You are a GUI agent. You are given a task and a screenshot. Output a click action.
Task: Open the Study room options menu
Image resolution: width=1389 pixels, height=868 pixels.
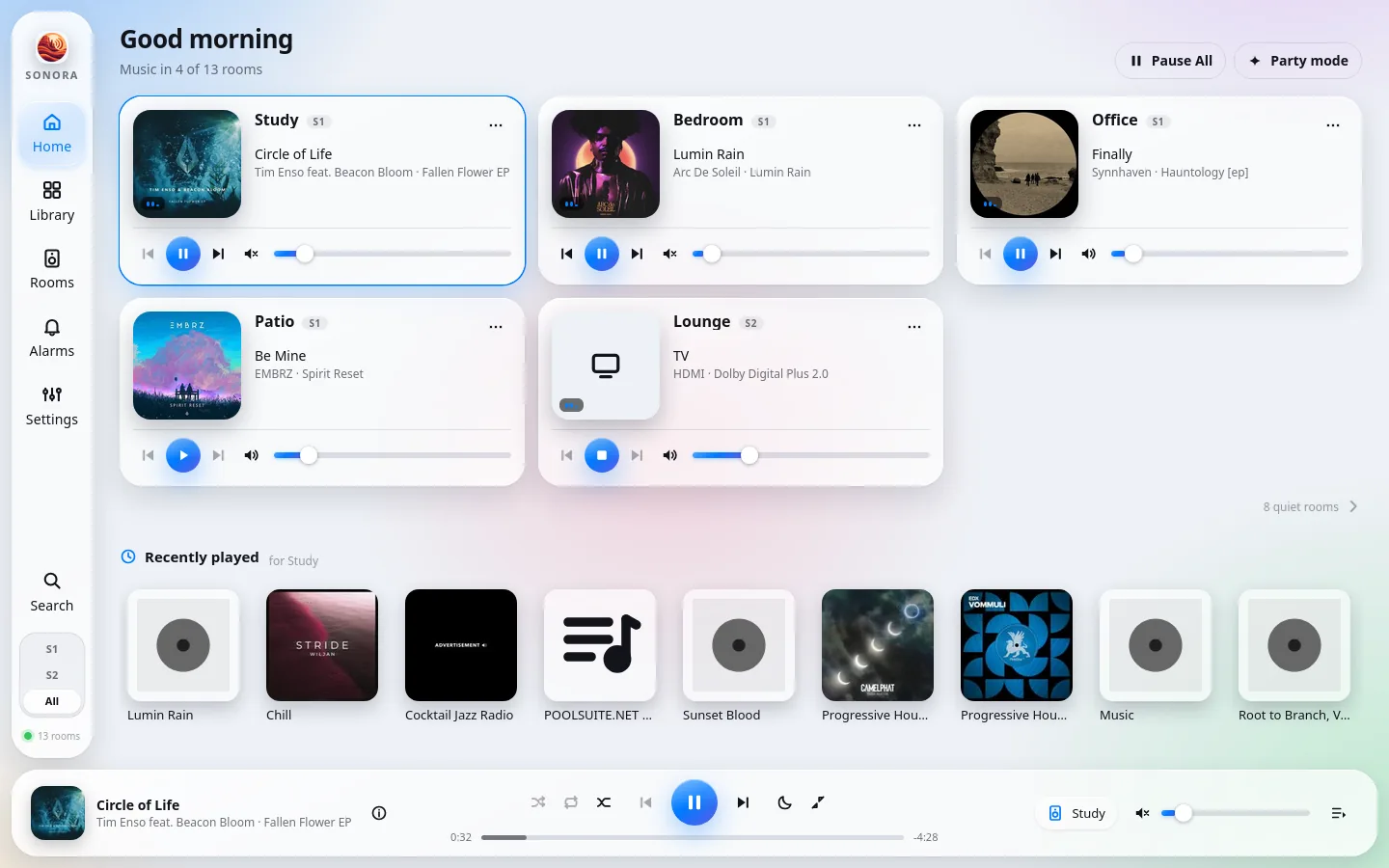[x=496, y=125]
